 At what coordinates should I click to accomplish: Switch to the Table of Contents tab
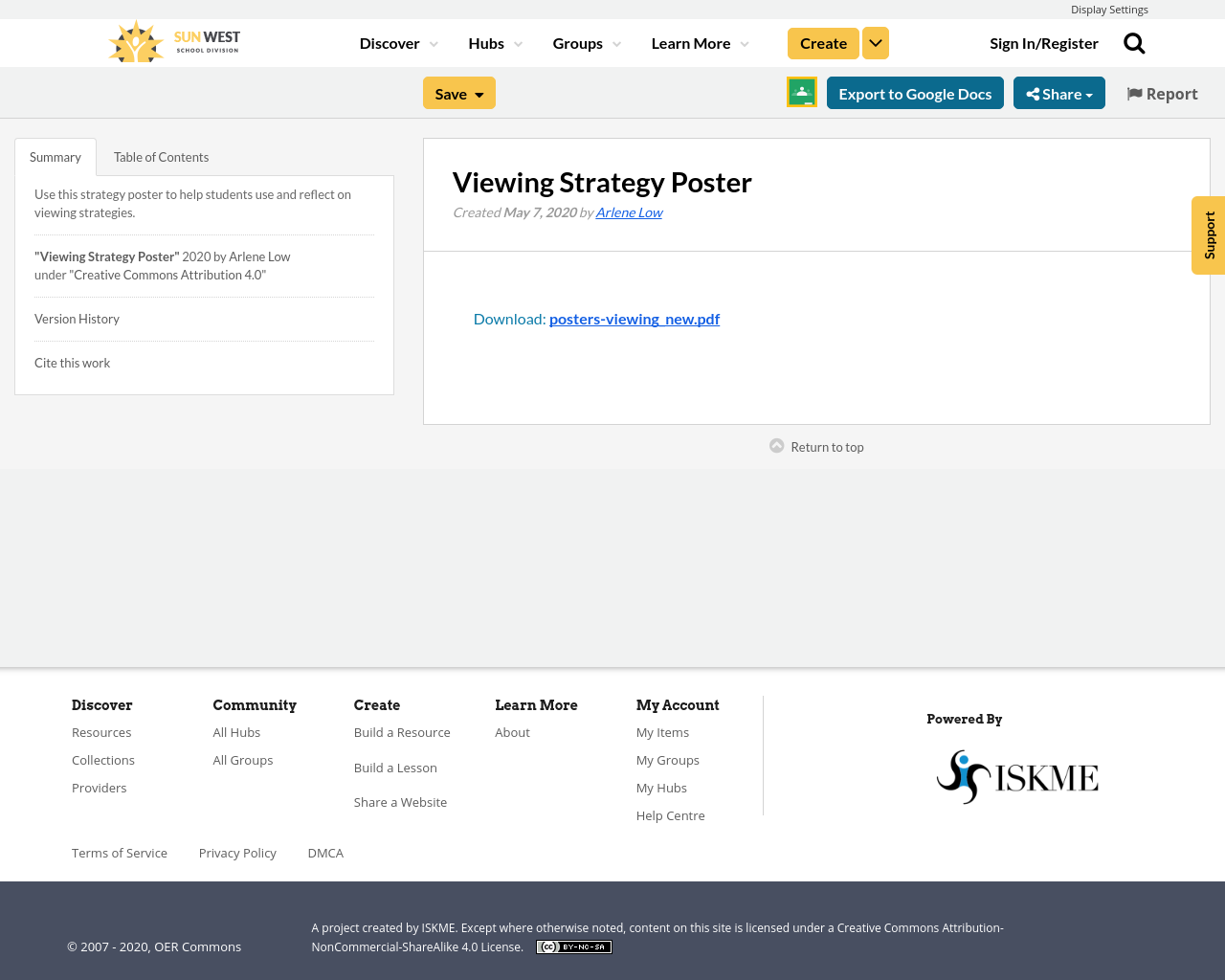pos(161,155)
